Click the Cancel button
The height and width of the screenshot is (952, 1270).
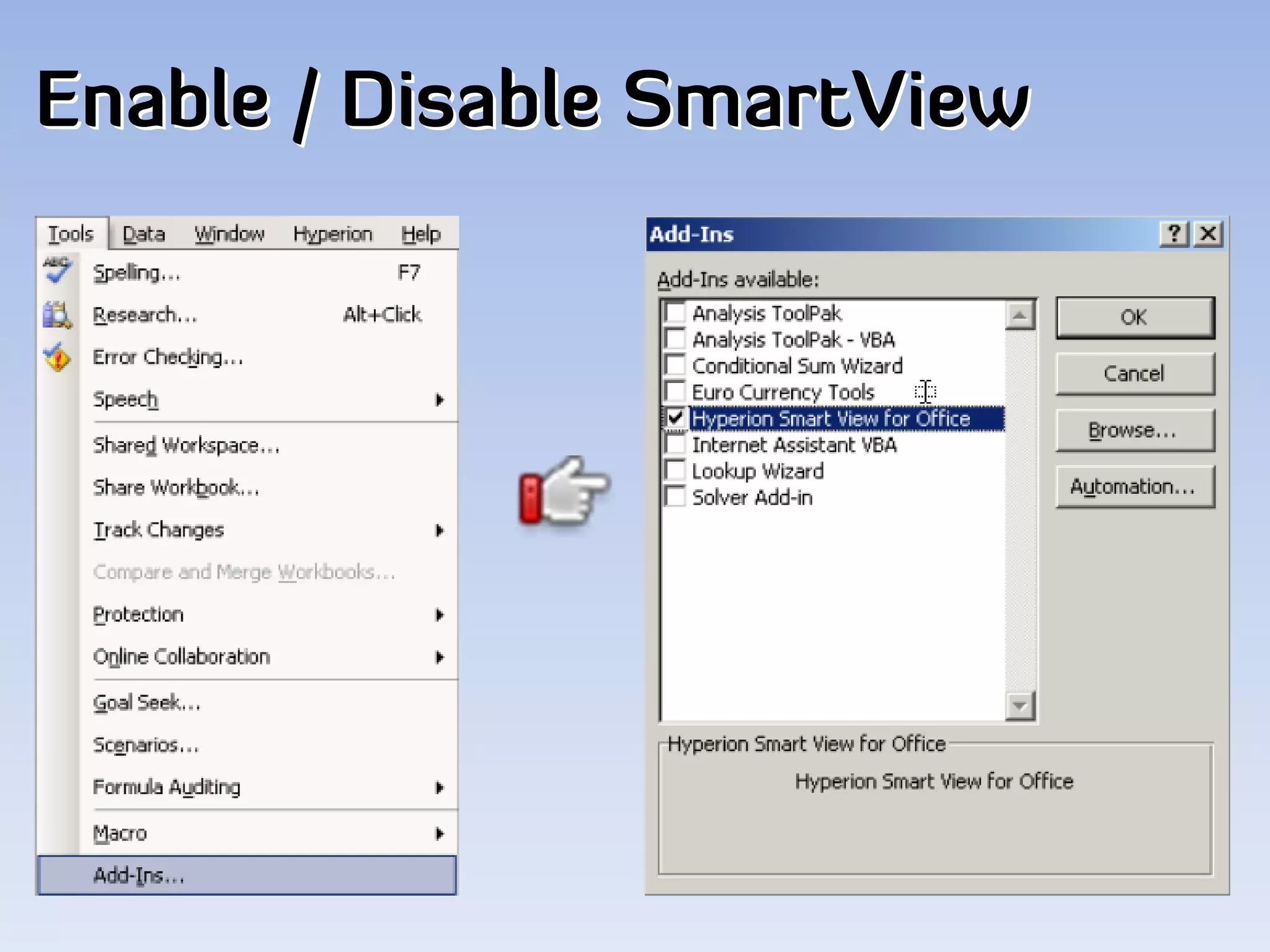click(x=1135, y=374)
